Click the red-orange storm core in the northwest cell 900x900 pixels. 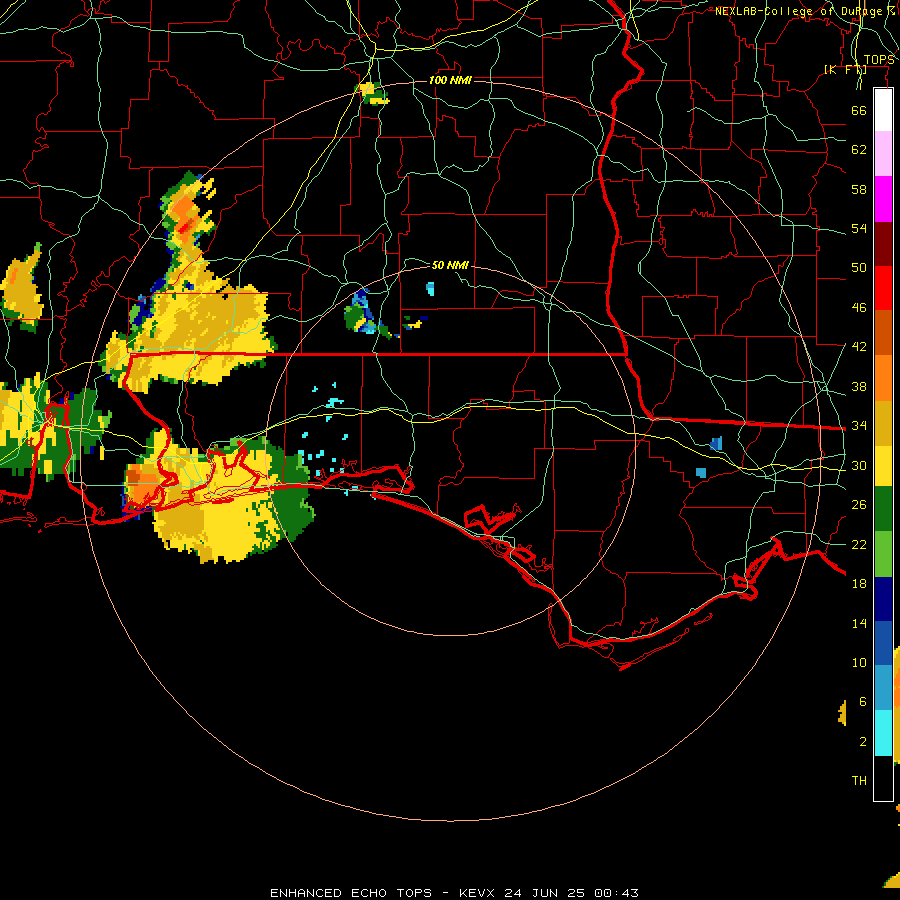(x=185, y=227)
